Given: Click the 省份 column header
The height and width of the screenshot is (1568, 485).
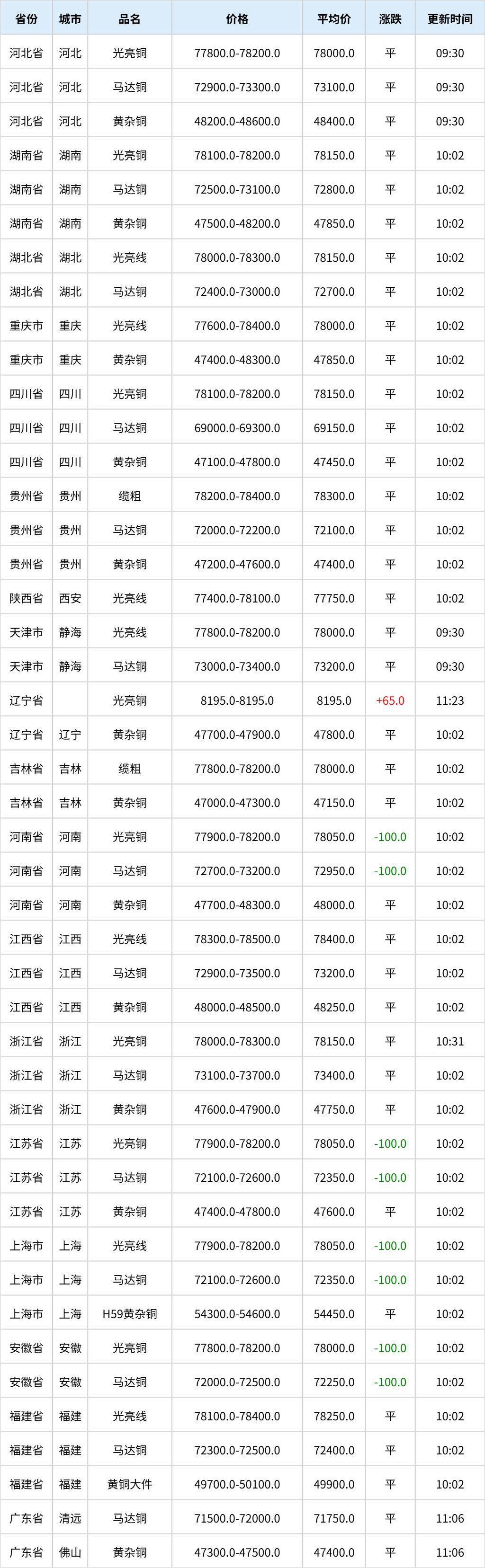Looking at the screenshot, I should point(26,19).
